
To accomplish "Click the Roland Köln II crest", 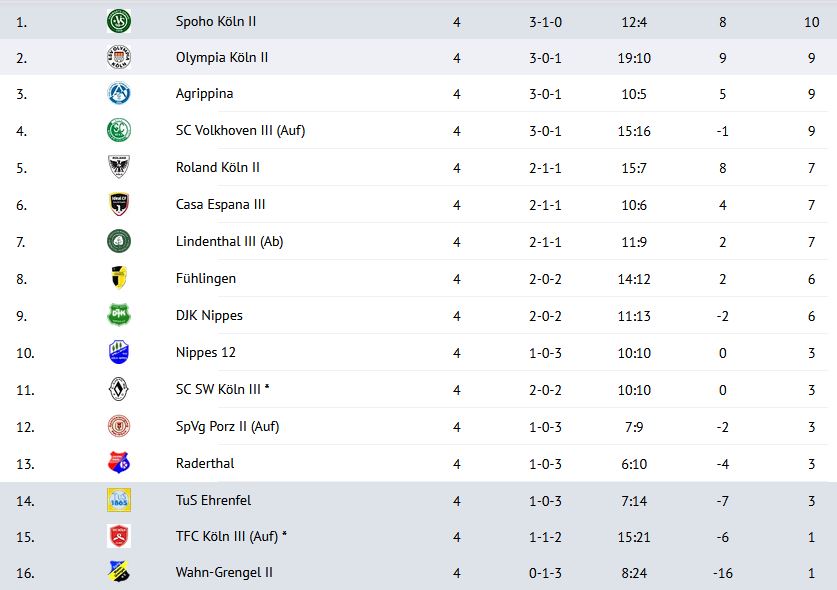I will 119,168.
